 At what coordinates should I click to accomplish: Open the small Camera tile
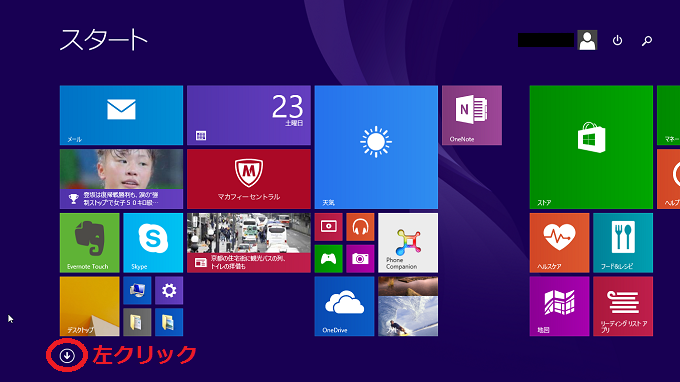pyautogui.click(x=360, y=259)
